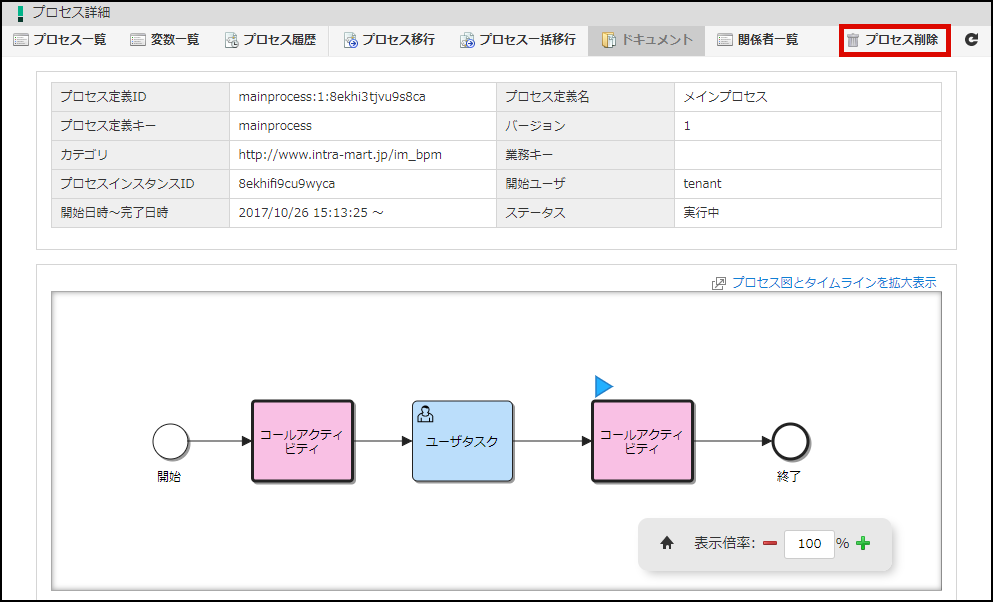Decrease zoom with the red minus icon

(770, 543)
